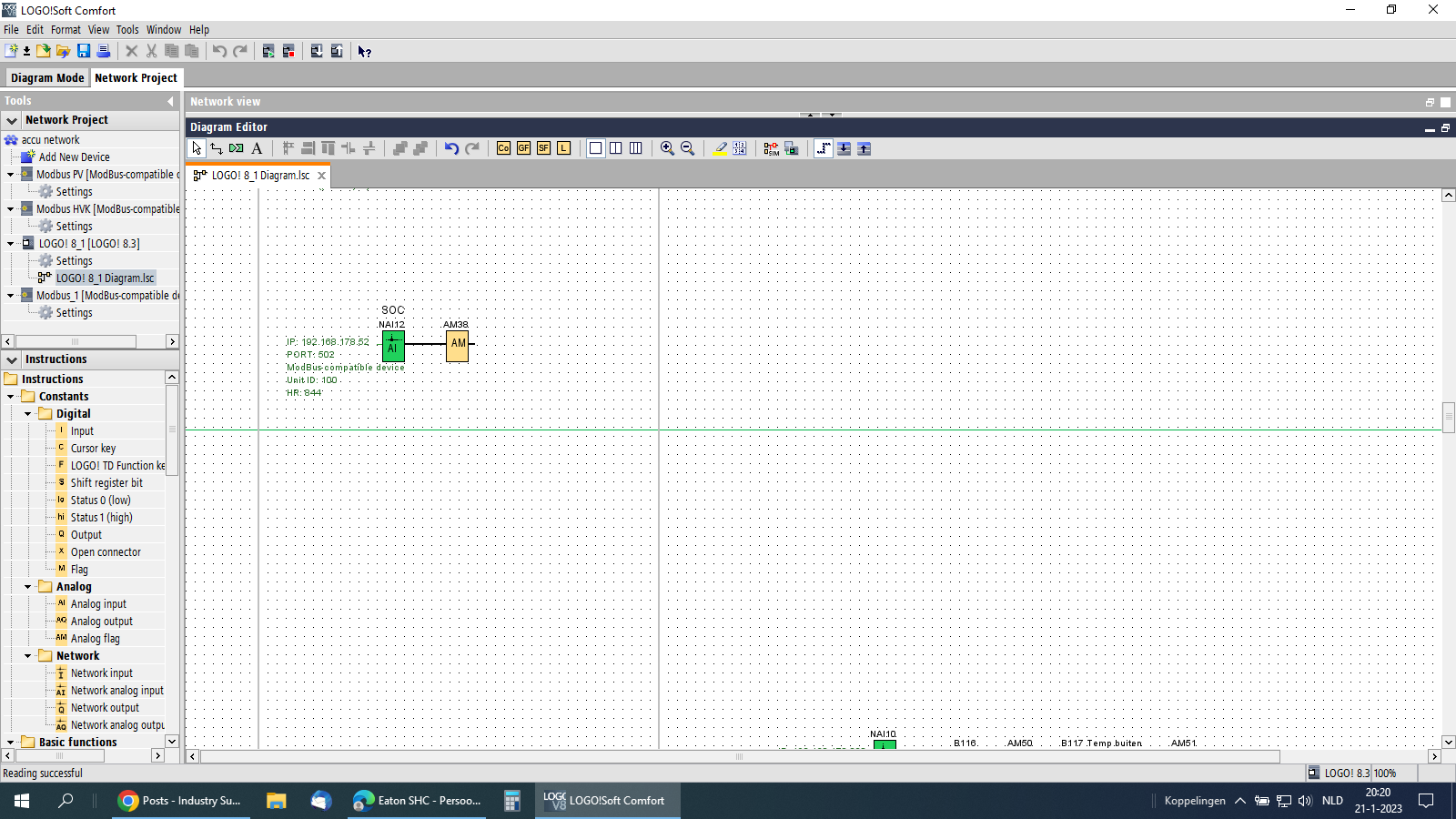Save the project with the floppy disk icon
The width and height of the screenshot is (1456, 819).
84,51
